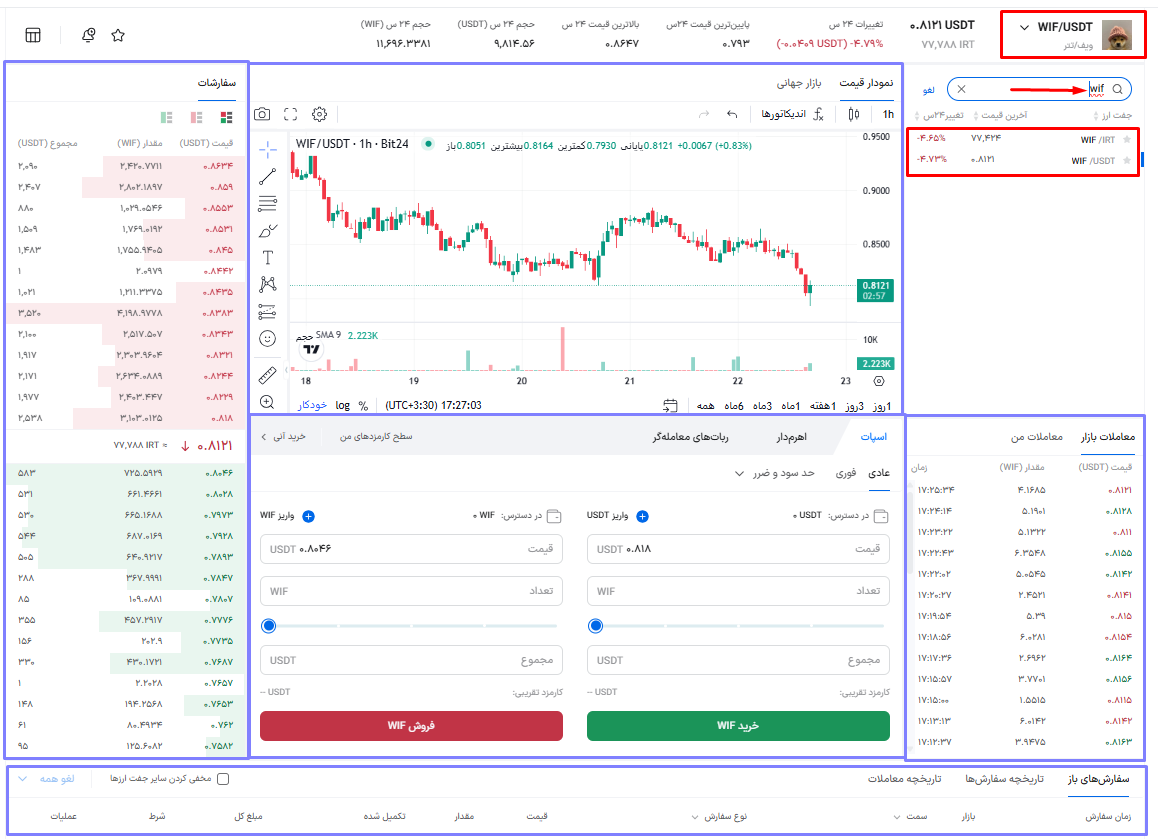Open chart settings gear icon
The height and width of the screenshot is (839, 1158).
tap(320, 115)
